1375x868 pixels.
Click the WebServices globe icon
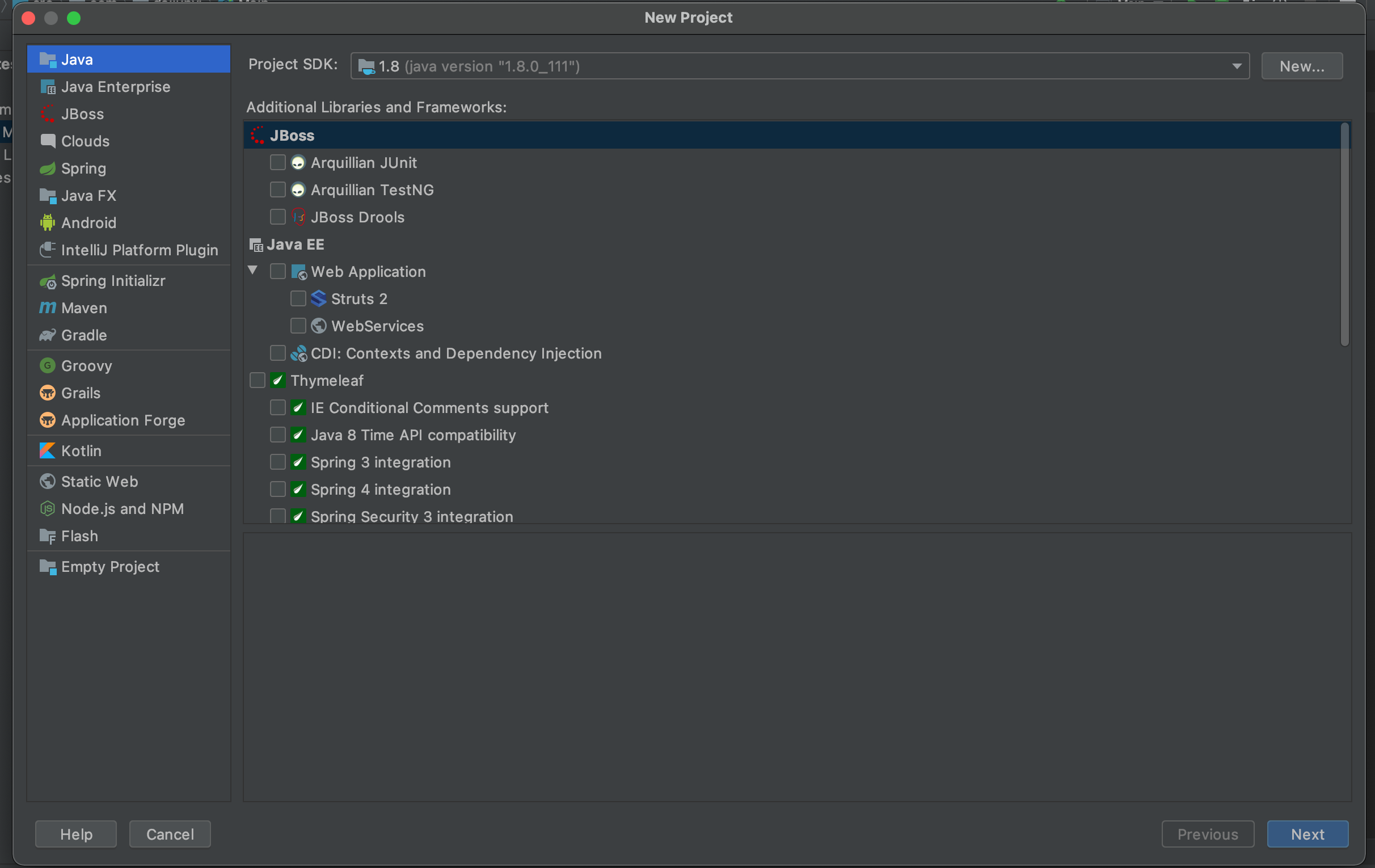[x=319, y=326]
